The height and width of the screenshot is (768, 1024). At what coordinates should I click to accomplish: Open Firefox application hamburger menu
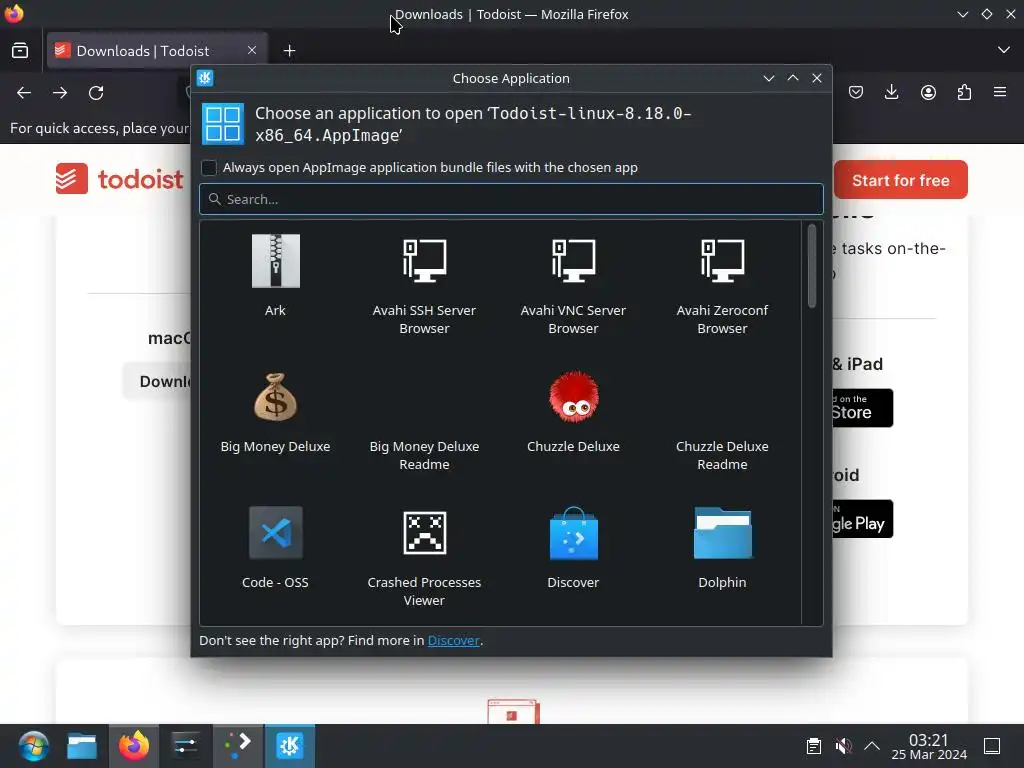[1000, 93]
